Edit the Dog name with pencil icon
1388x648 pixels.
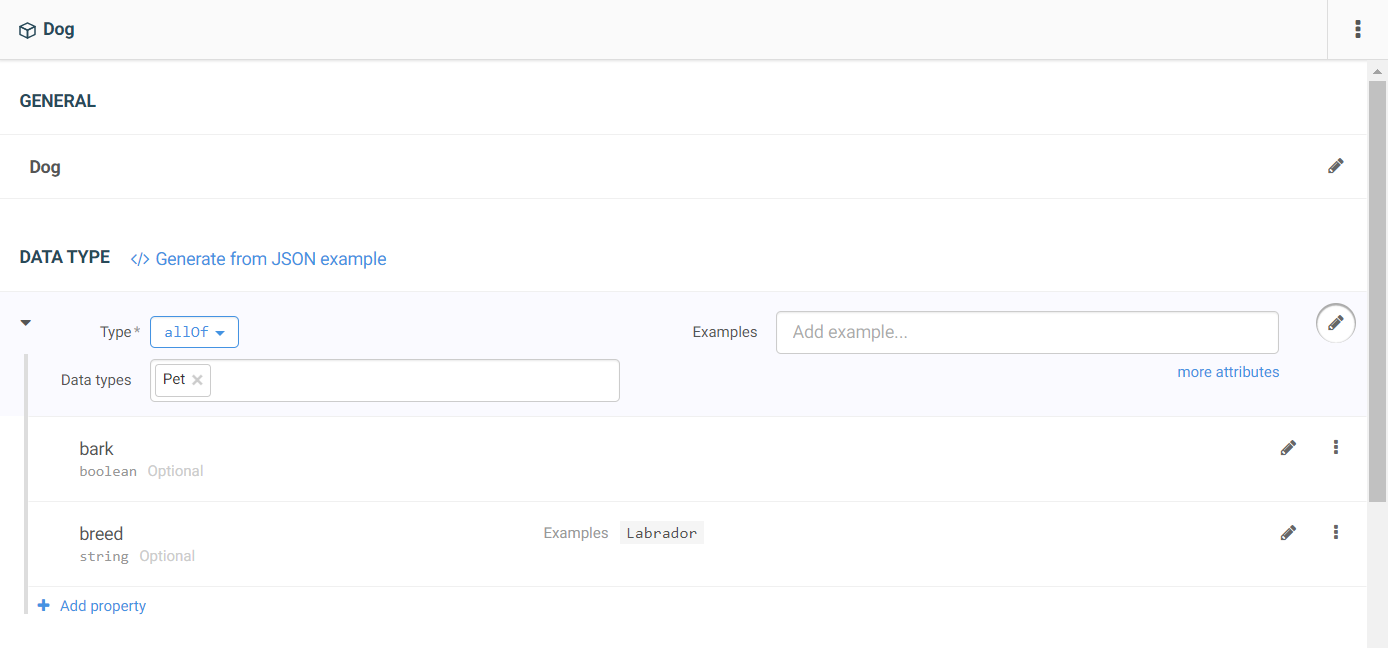pos(1335,166)
